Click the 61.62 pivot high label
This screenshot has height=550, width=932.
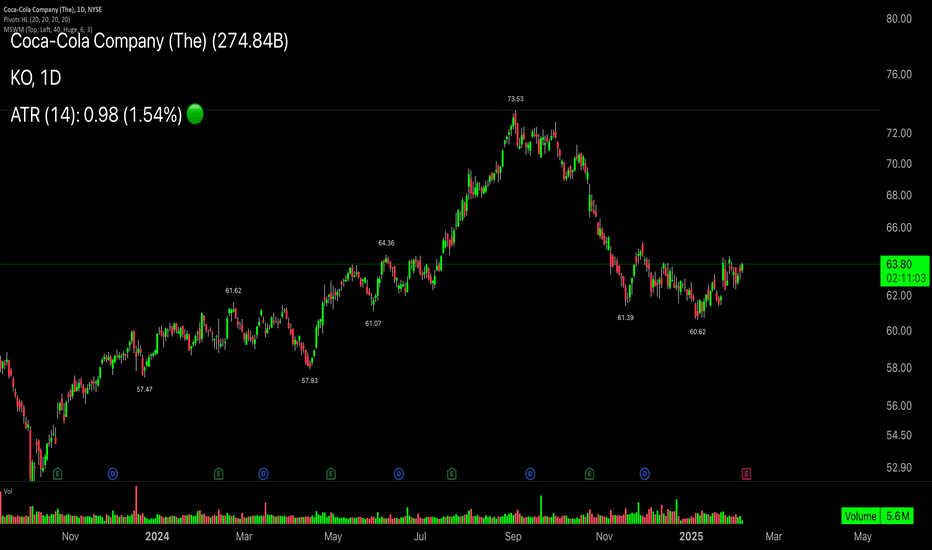point(234,291)
